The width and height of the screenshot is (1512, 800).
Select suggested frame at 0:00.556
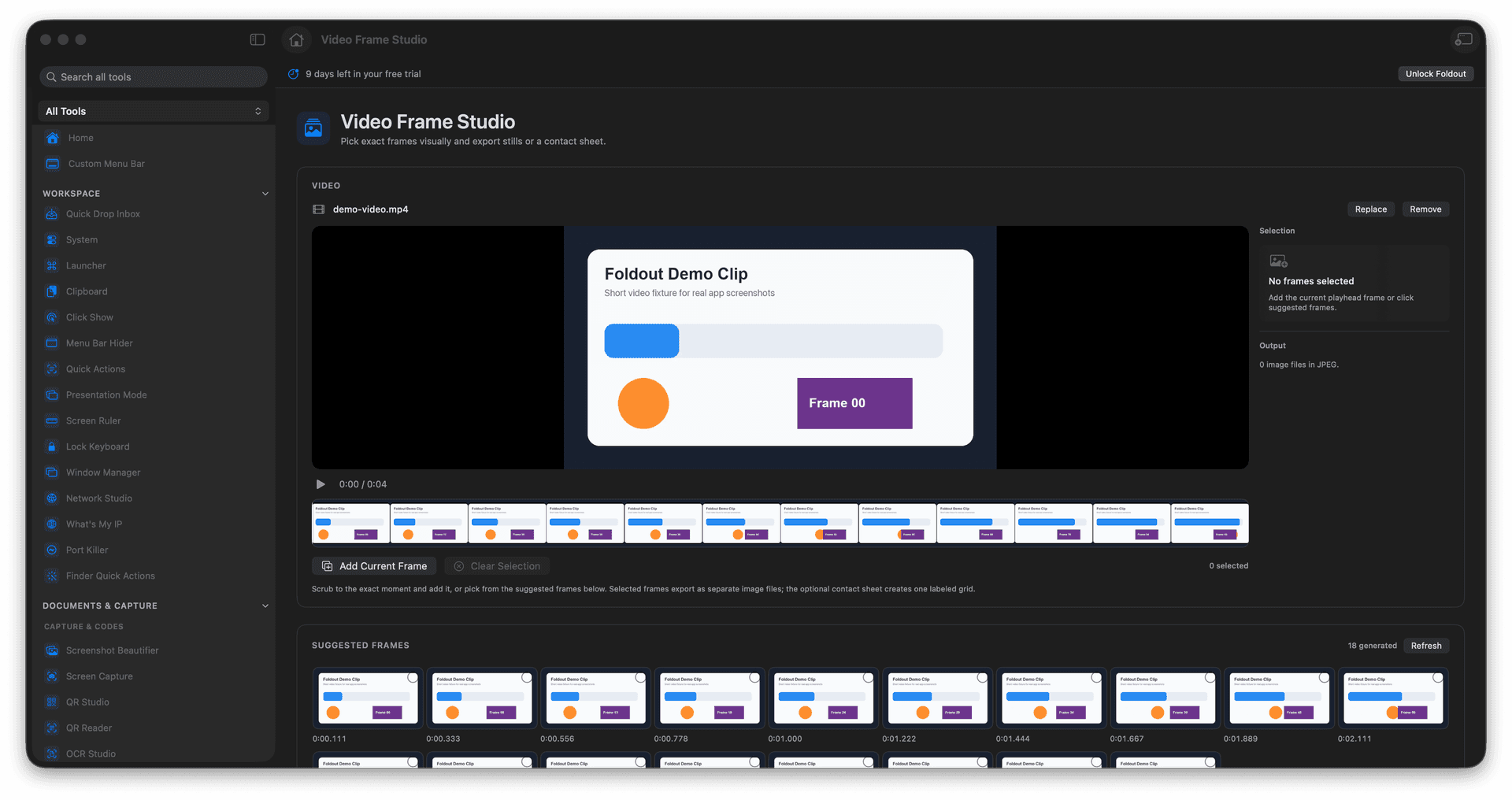(595, 698)
